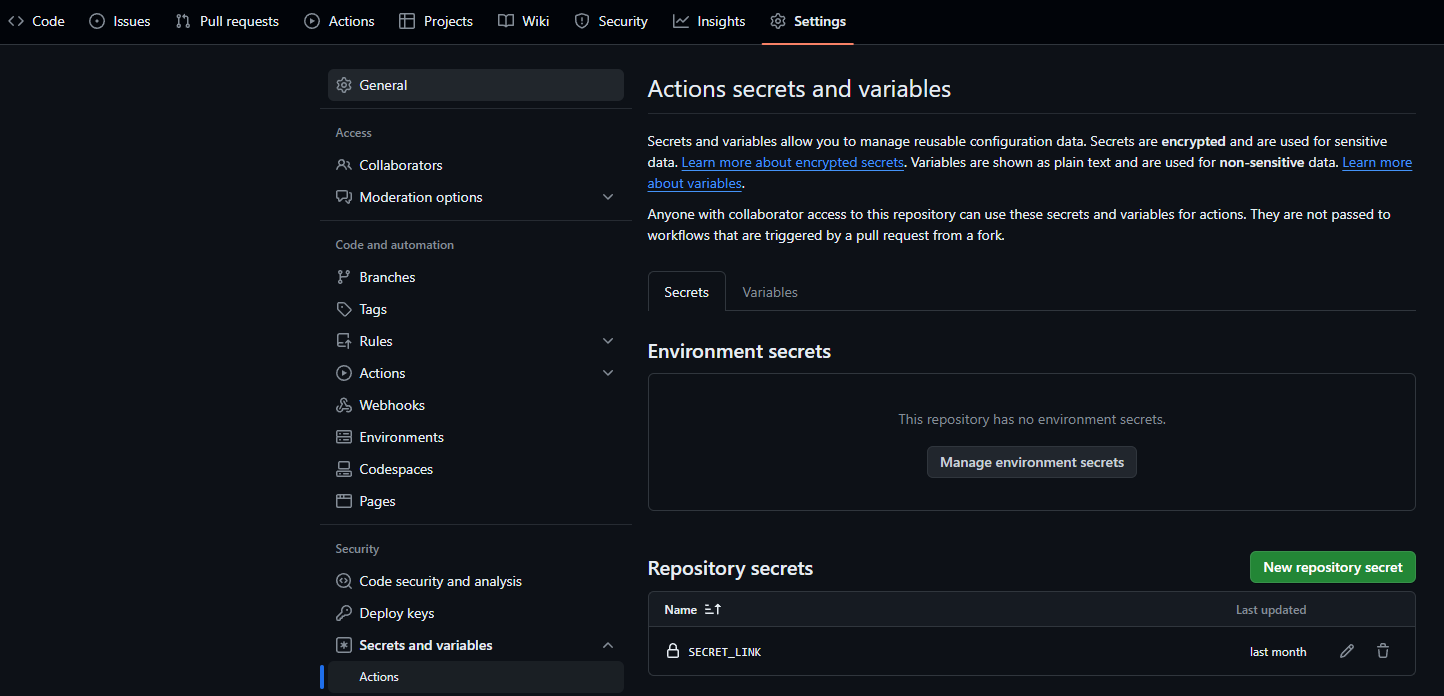Expand the sidebar Actions chevron
The image size is (1444, 696).
[608, 373]
